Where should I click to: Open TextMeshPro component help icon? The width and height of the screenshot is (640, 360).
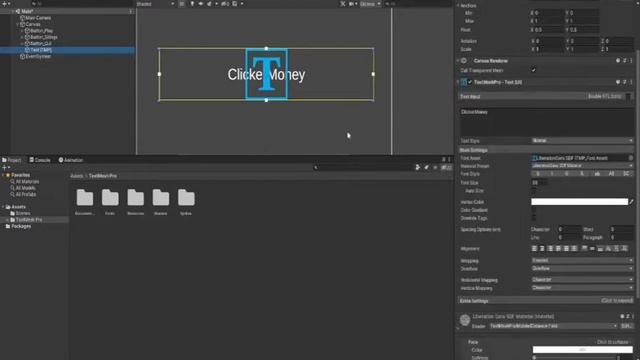[618, 82]
